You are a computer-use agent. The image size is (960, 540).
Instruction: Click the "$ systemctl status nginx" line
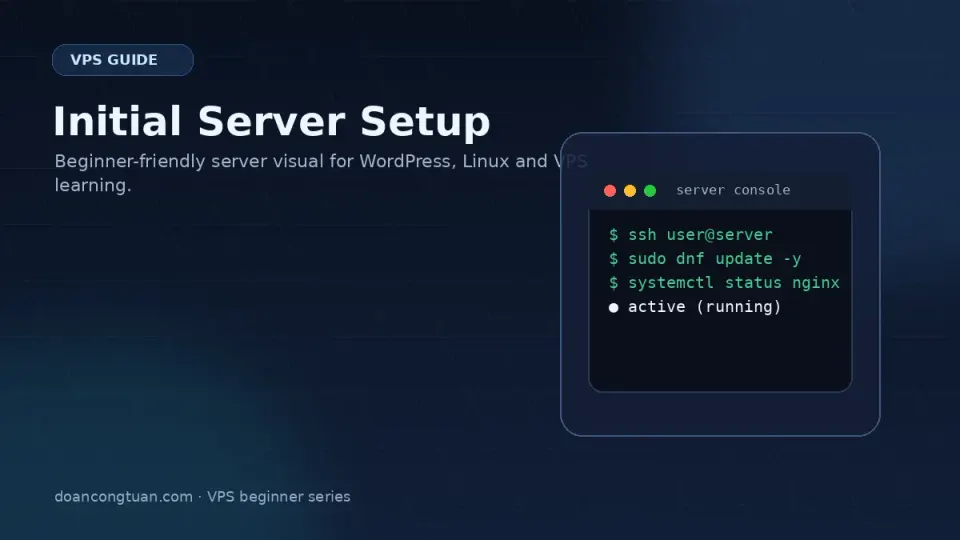tap(724, 283)
